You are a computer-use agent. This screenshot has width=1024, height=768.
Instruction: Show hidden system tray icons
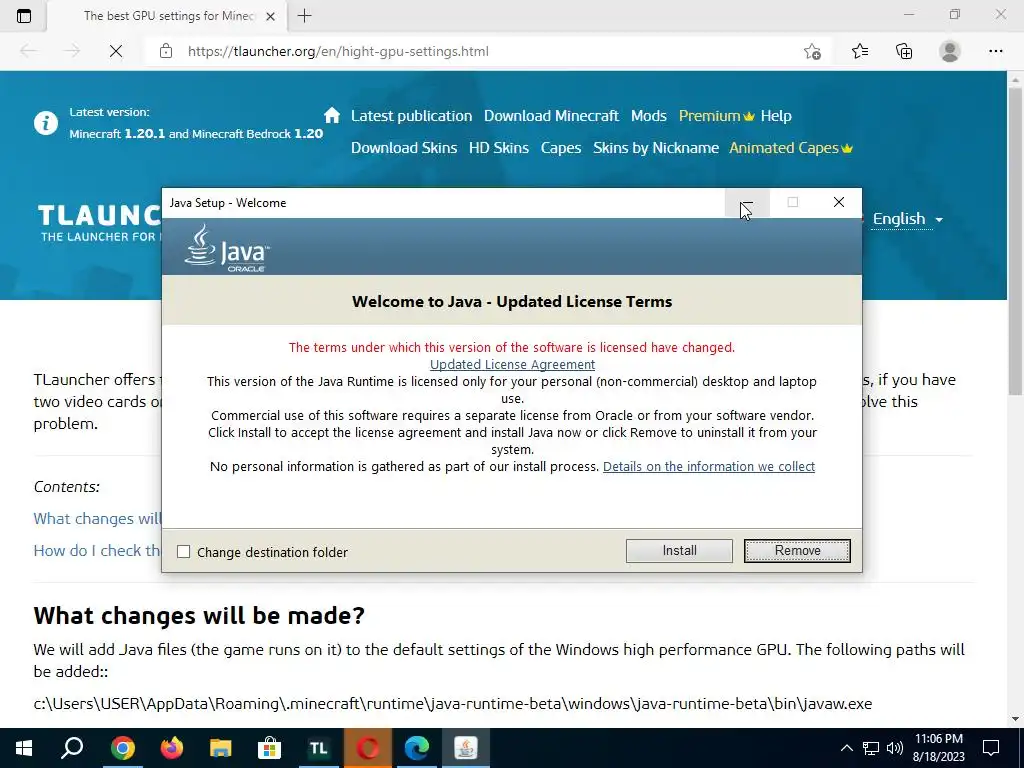click(846, 748)
